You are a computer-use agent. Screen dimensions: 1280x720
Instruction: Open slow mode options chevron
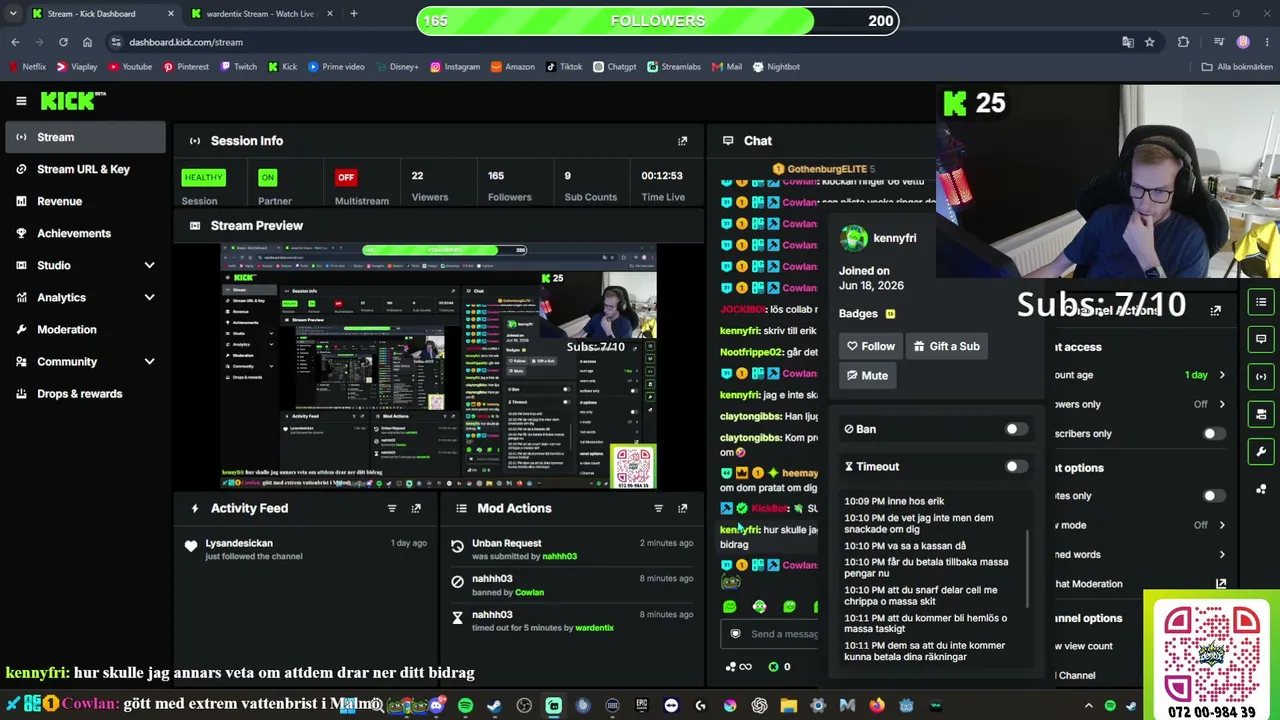tap(1221, 525)
